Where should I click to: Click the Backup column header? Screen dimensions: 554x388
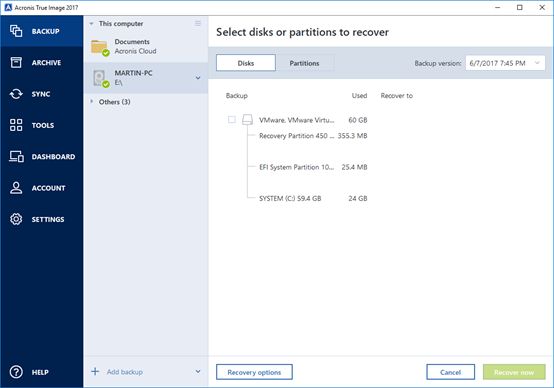click(237, 95)
